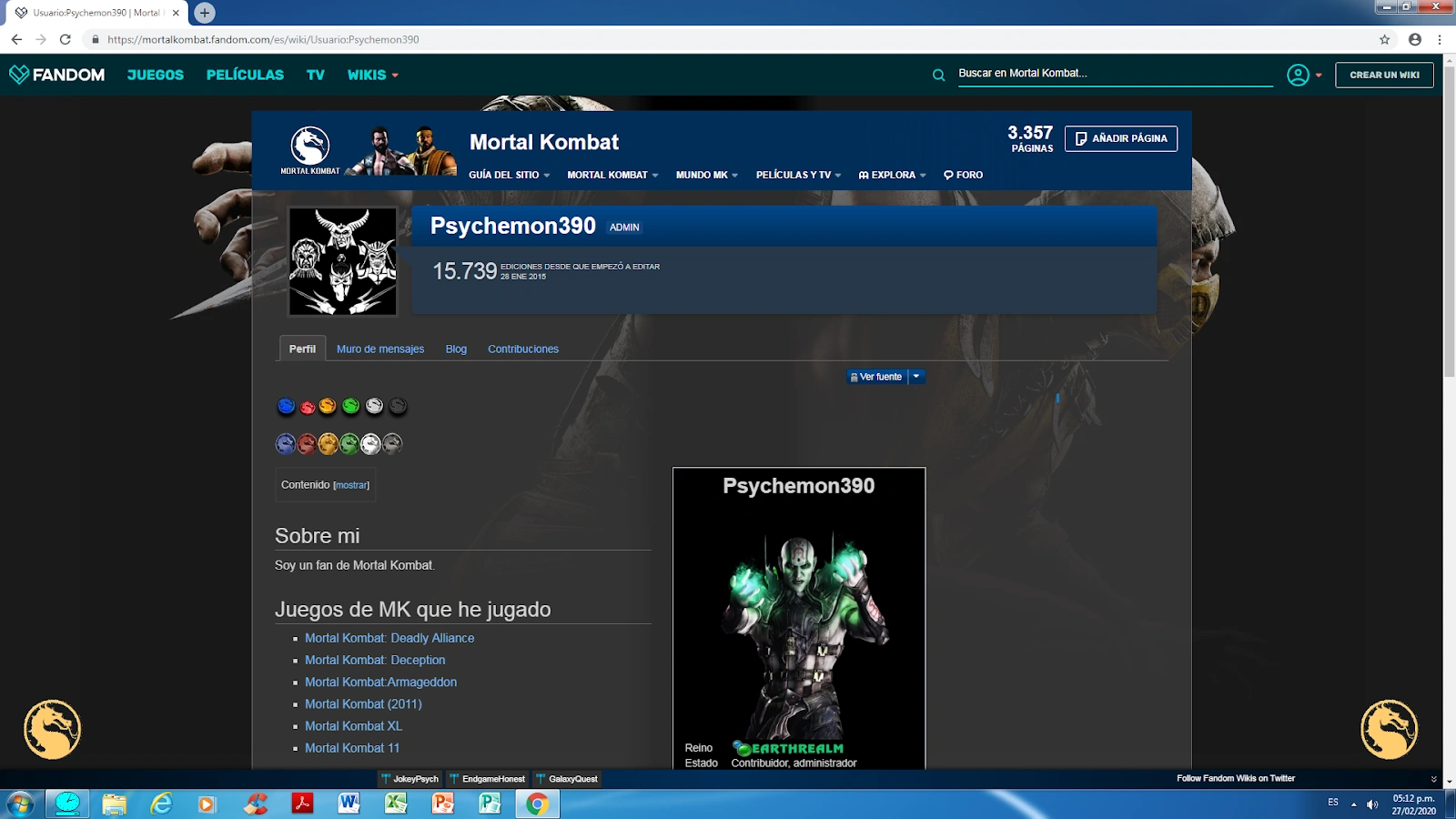Open PELÍCULAS in the Fandom header
1456x819 pixels.
tap(245, 75)
